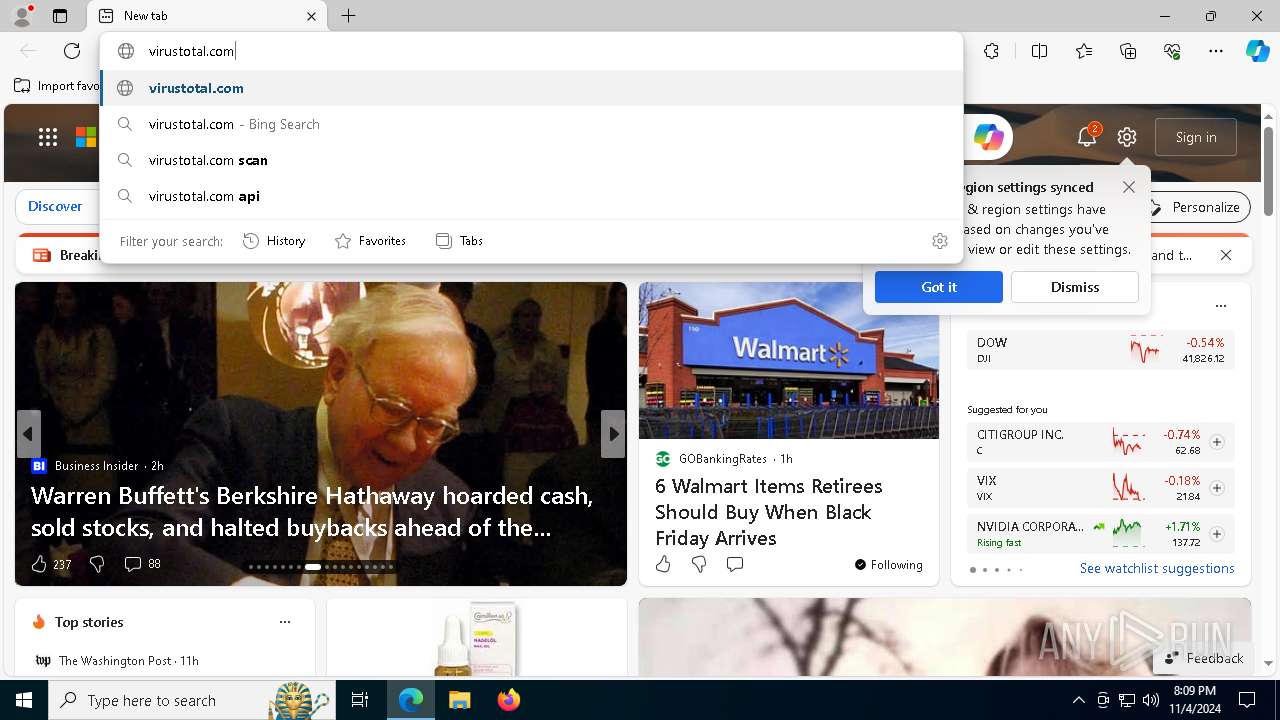The width and height of the screenshot is (1280, 720).
Task: Toggle Following for GOBankingRates
Action: (x=888, y=565)
